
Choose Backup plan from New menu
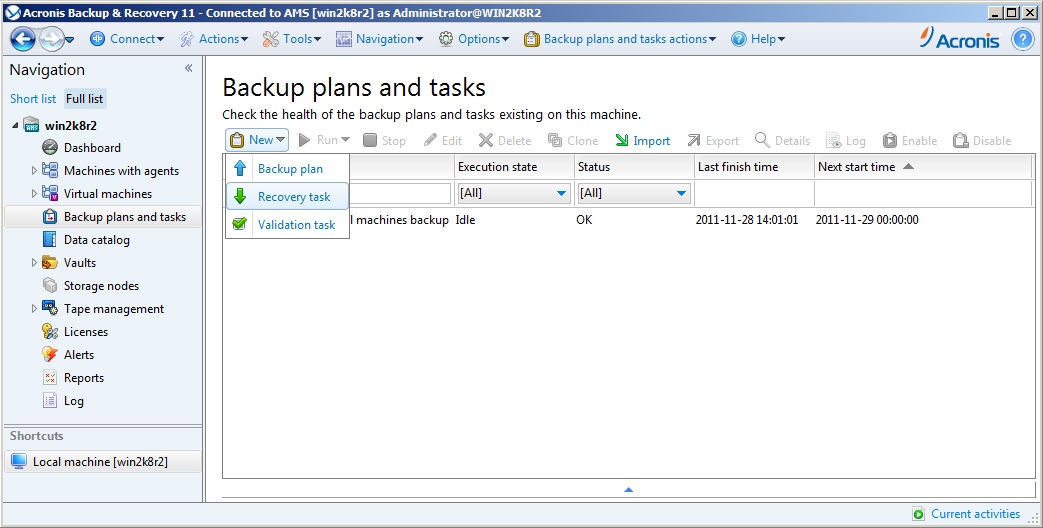pos(287,168)
